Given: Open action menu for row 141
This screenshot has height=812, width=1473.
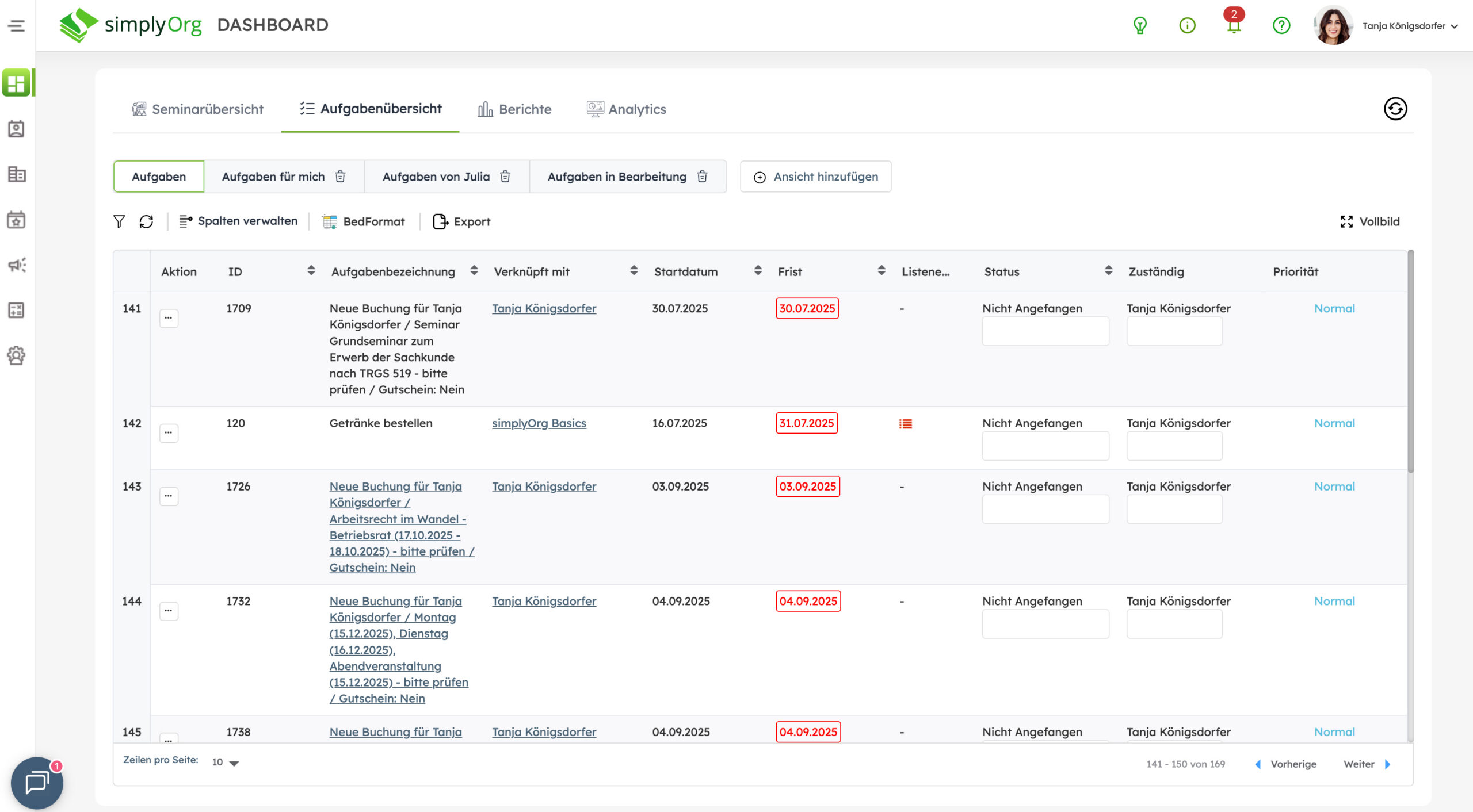Looking at the screenshot, I should [169, 318].
